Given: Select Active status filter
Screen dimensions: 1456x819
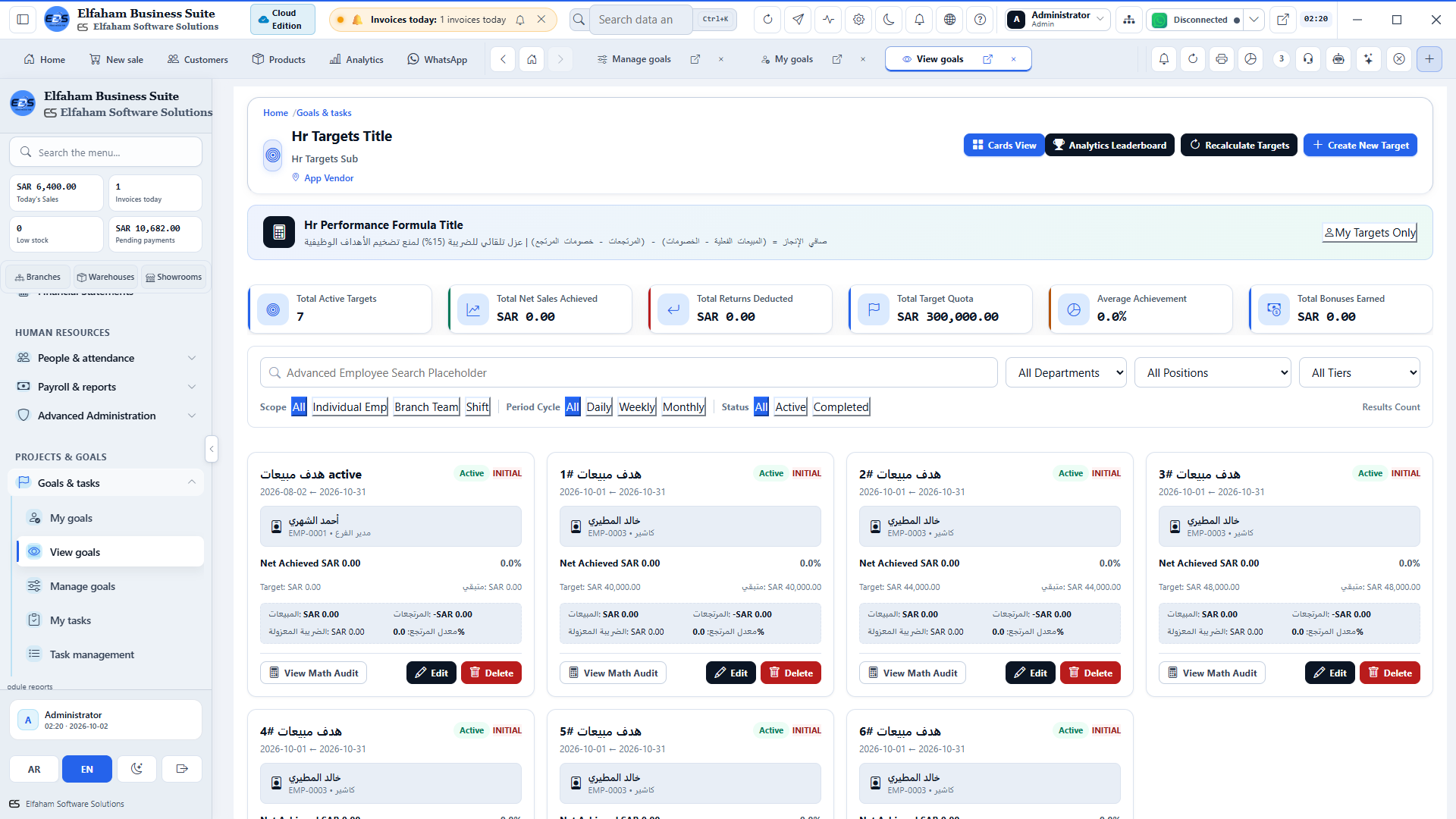Looking at the screenshot, I should (790, 407).
